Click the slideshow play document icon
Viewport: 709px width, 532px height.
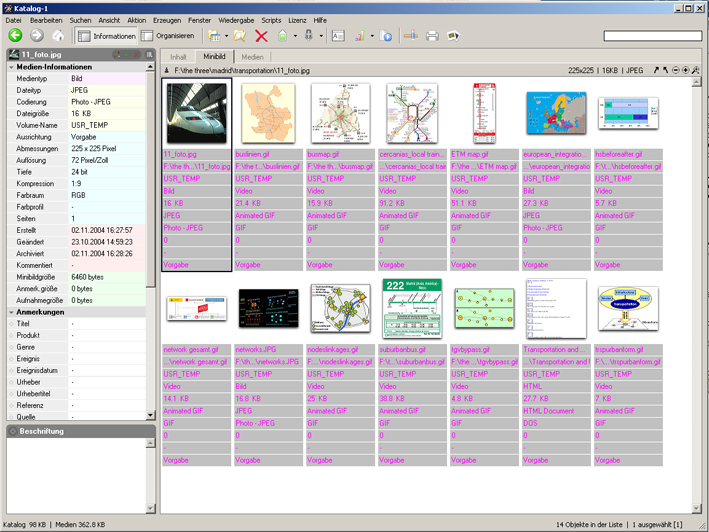[386, 36]
